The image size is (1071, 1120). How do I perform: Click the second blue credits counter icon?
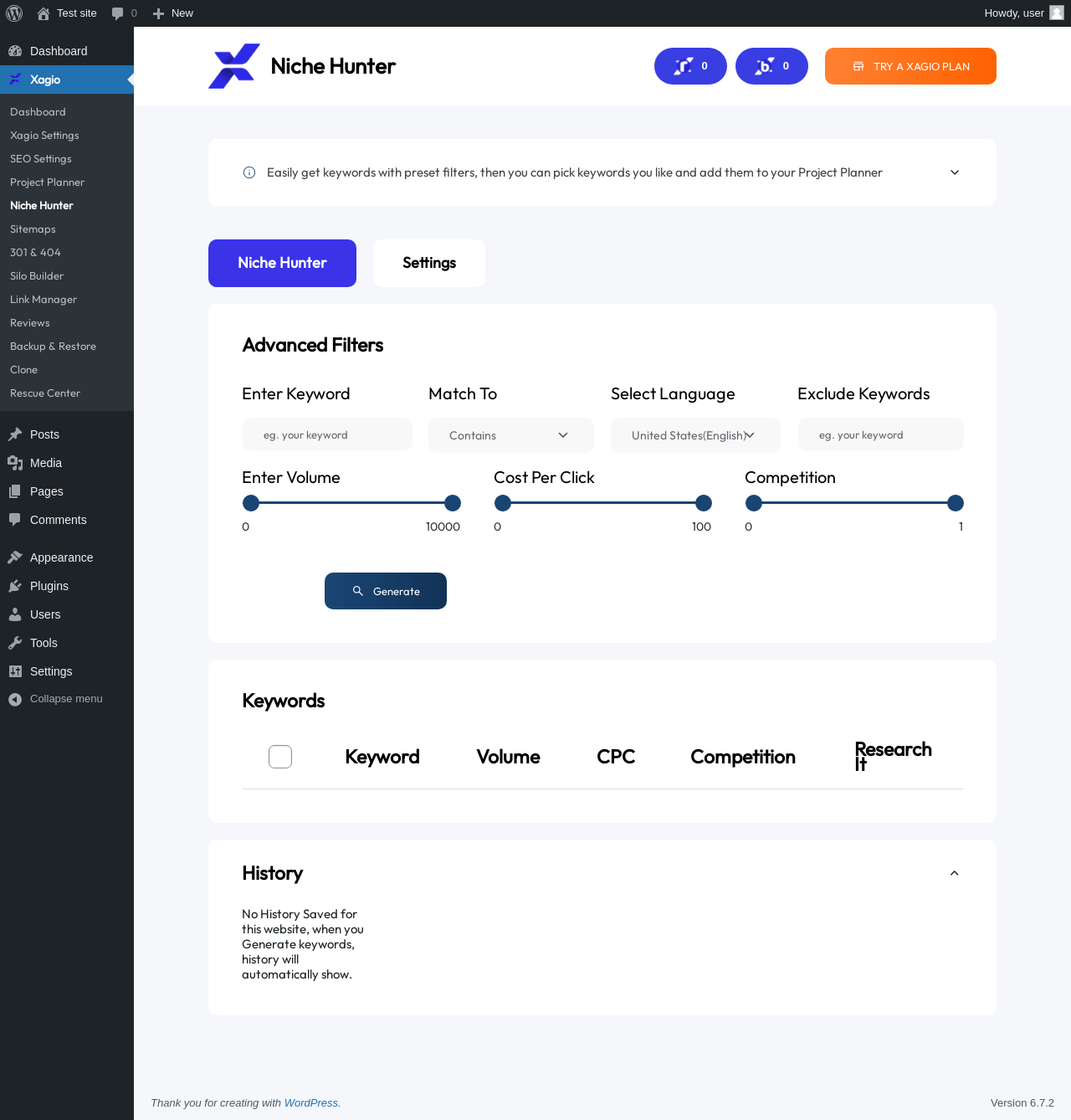pyautogui.click(x=765, y=66)
